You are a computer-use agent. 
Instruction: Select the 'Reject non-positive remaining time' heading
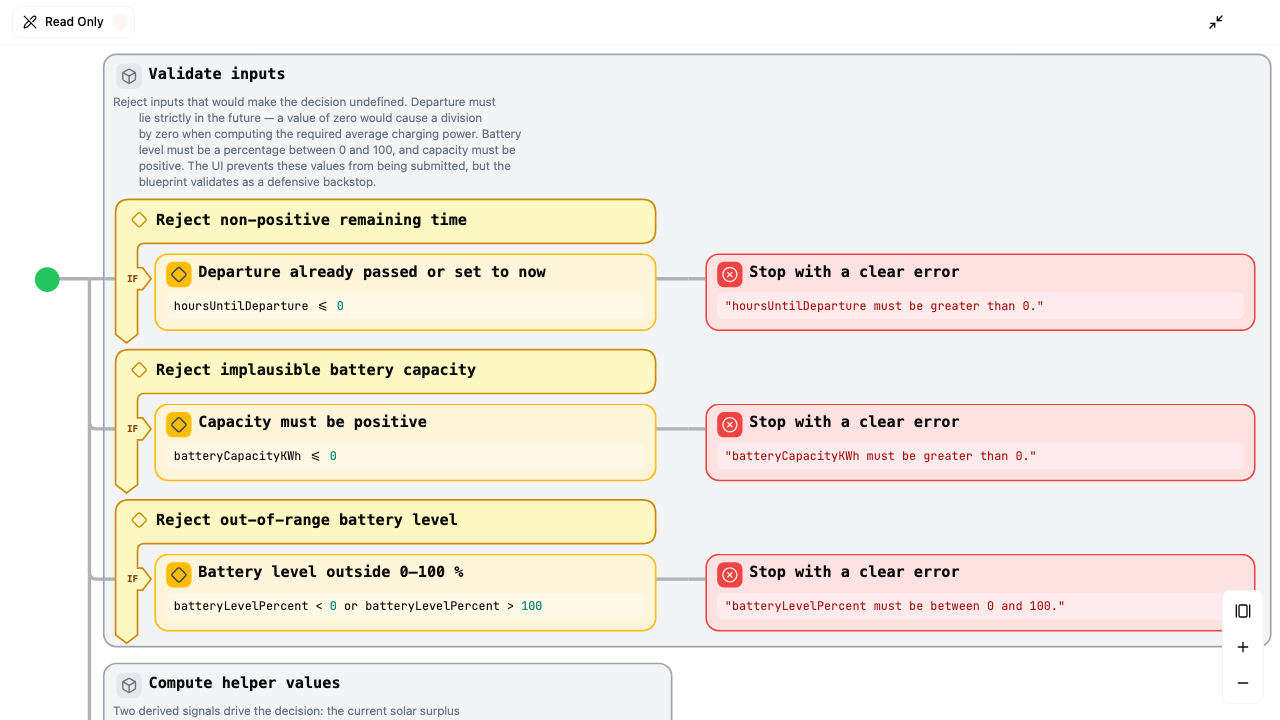311,220
